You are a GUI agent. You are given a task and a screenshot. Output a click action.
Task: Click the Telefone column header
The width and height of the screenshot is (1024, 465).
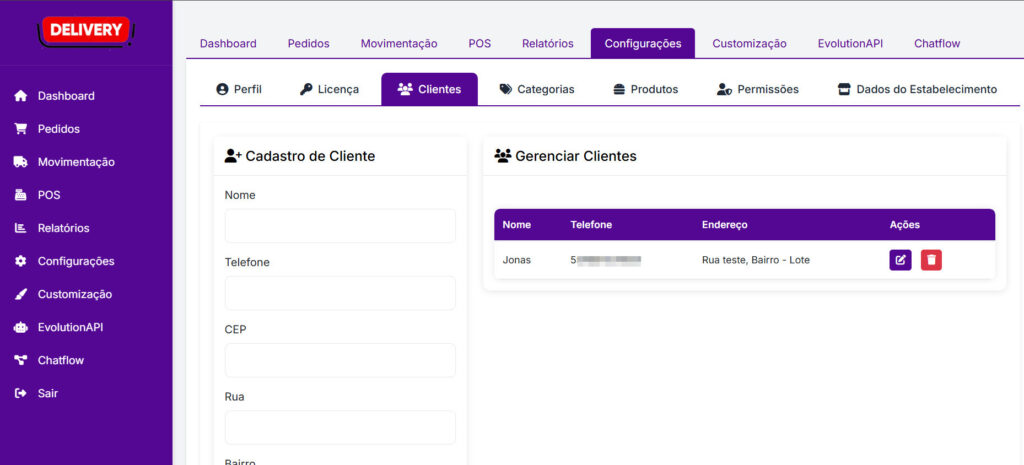[x=591, y=225]
